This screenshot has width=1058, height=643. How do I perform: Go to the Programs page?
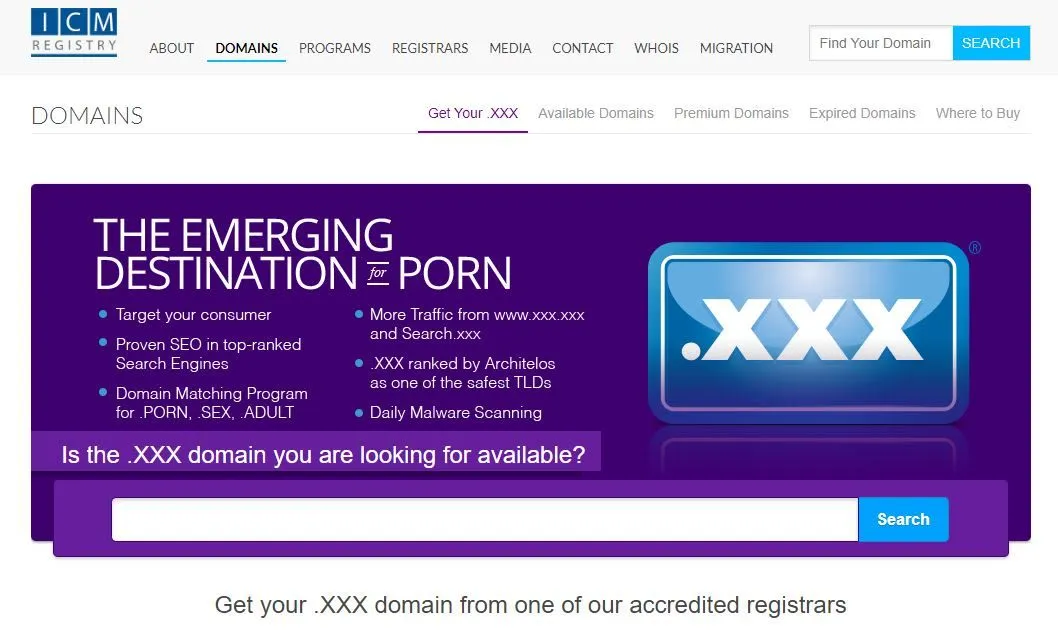tap(335, 48)
